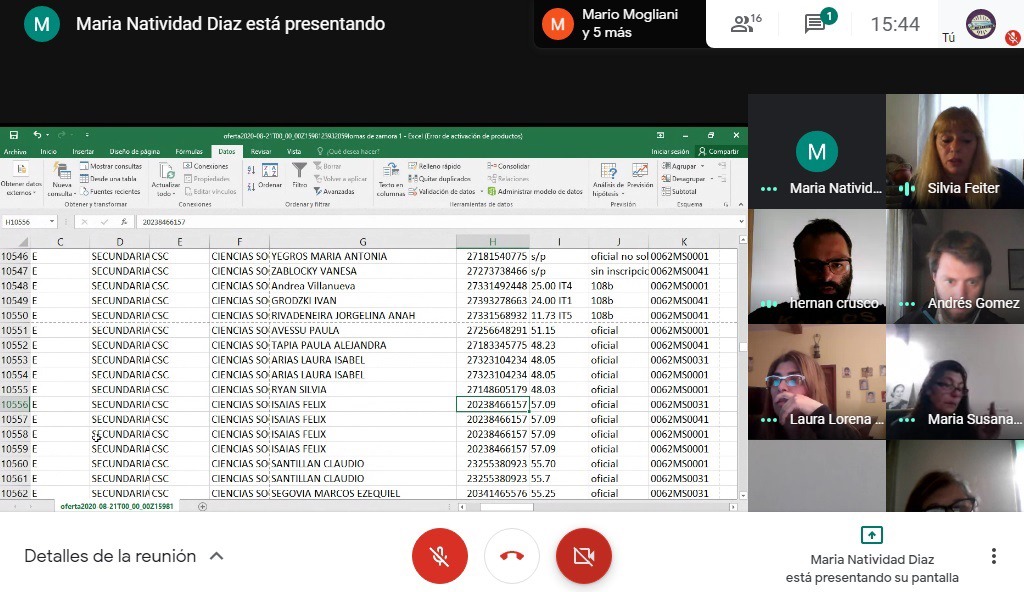Select Silvia Feiter's video tile

[954, 150]
